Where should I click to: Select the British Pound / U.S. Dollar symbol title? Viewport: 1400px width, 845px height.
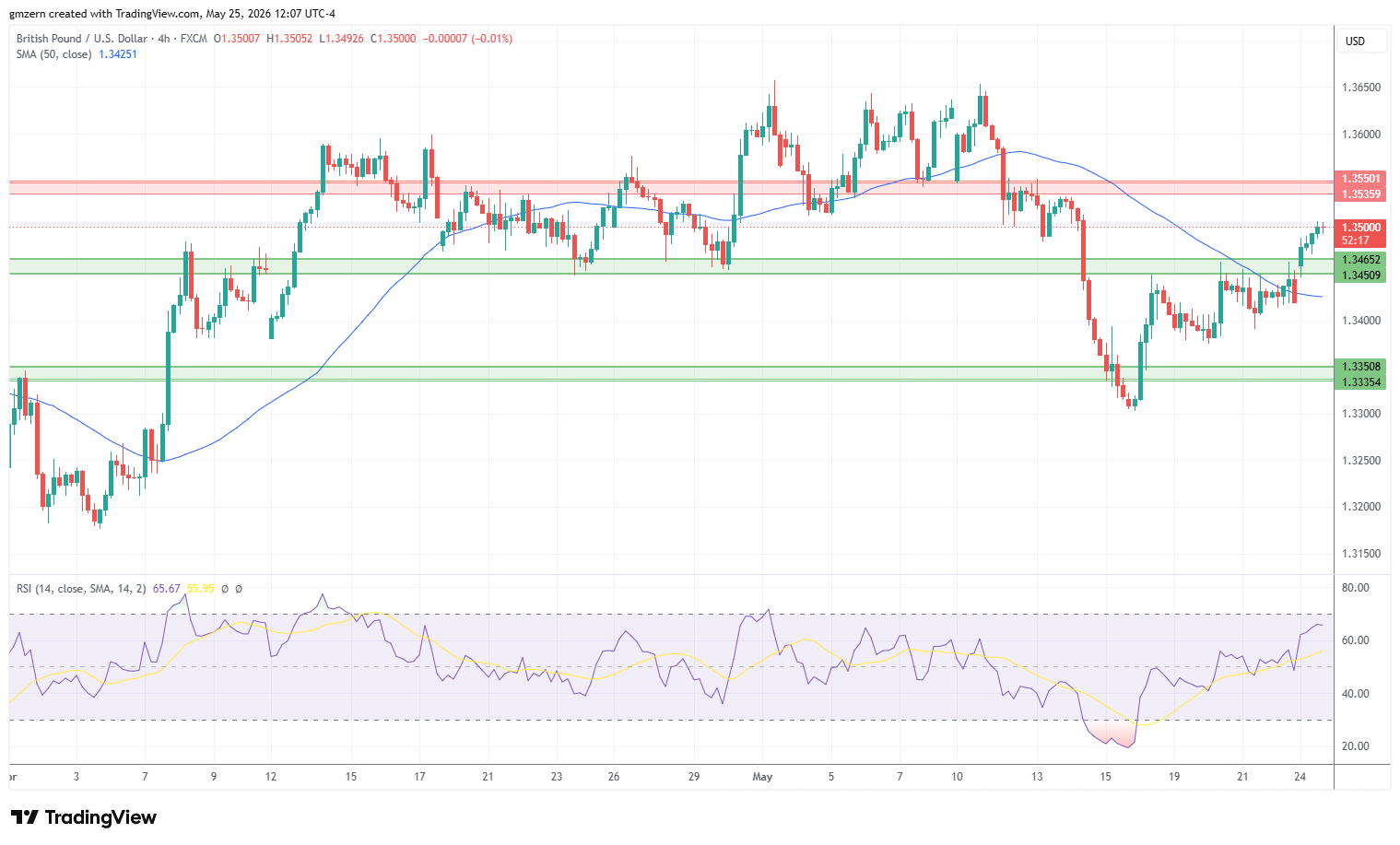pyautogui.click(x=81, y=39)
